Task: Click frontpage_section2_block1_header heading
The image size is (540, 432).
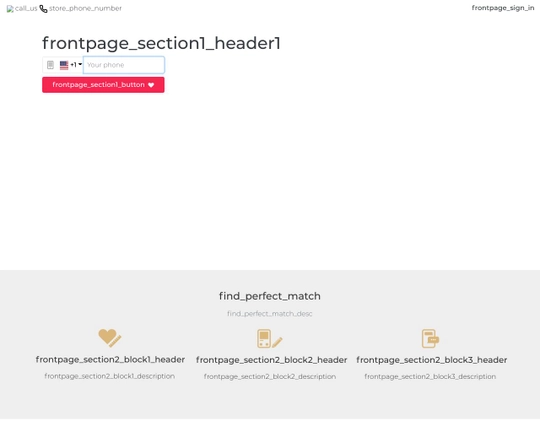Action: [x=110, y=360]
